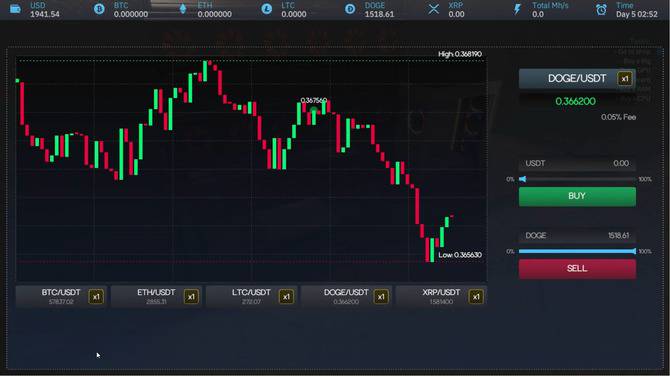The image size is (670, 376).
Task: Click the green BUY button
Action: tap(577, 197)
